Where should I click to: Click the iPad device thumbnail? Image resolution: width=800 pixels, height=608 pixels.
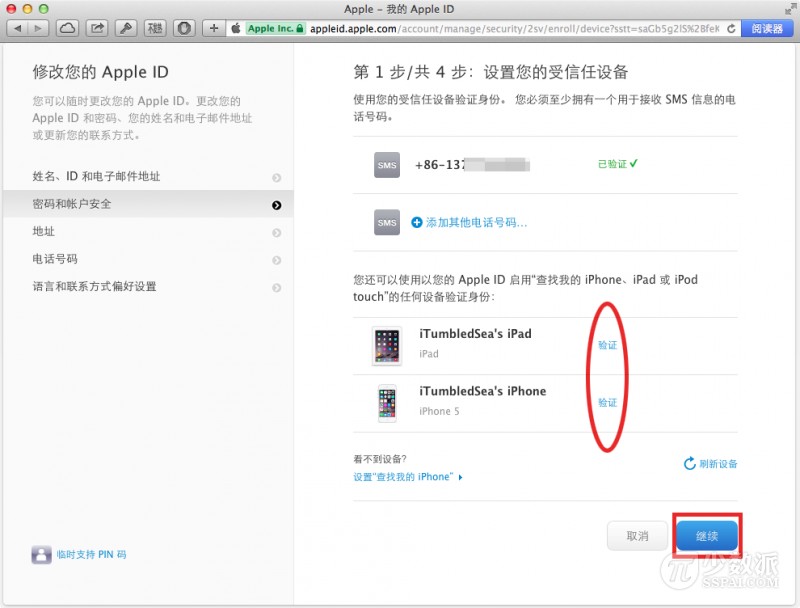click(x=387, y=346)
